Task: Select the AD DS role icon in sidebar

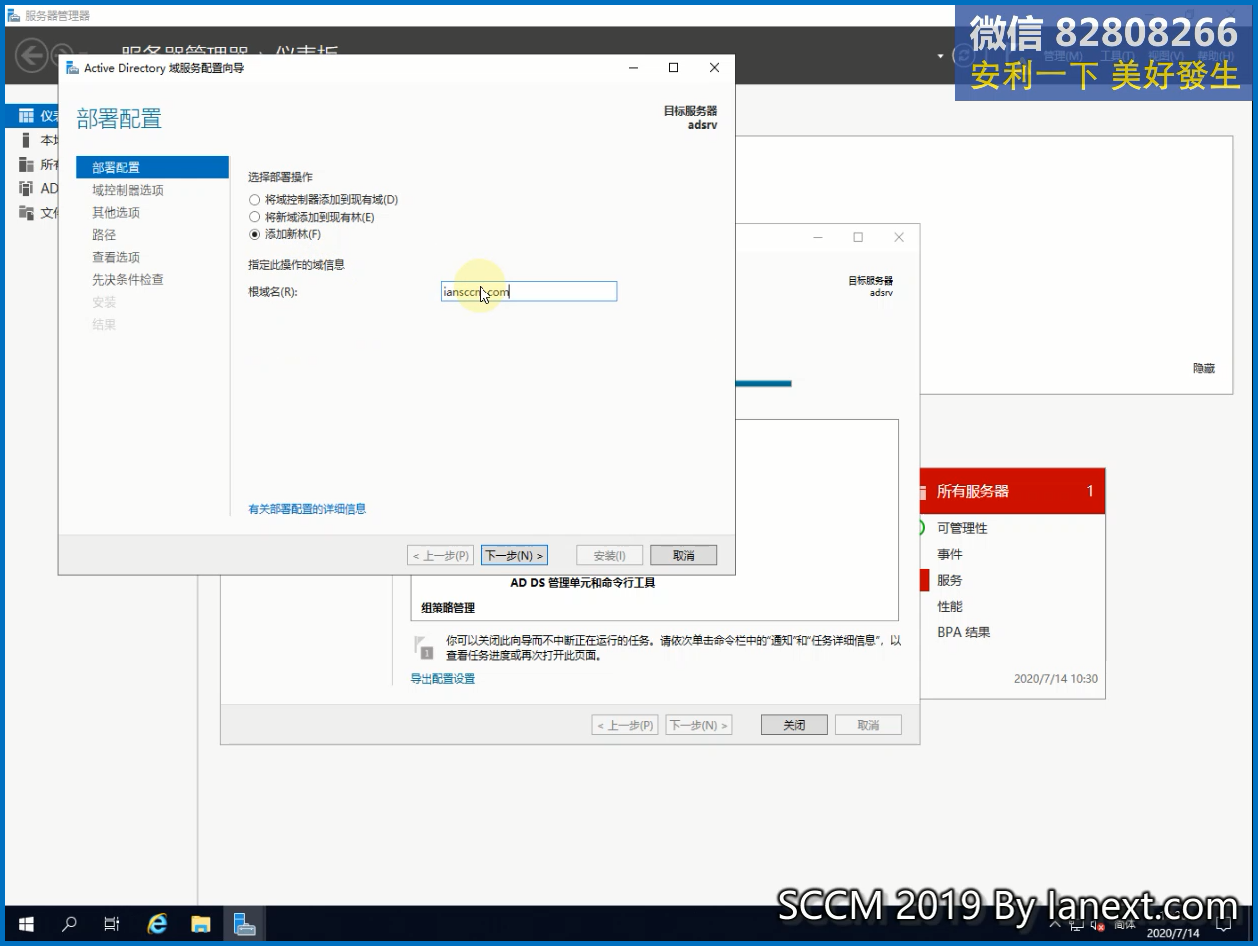Action: [26, 188]
